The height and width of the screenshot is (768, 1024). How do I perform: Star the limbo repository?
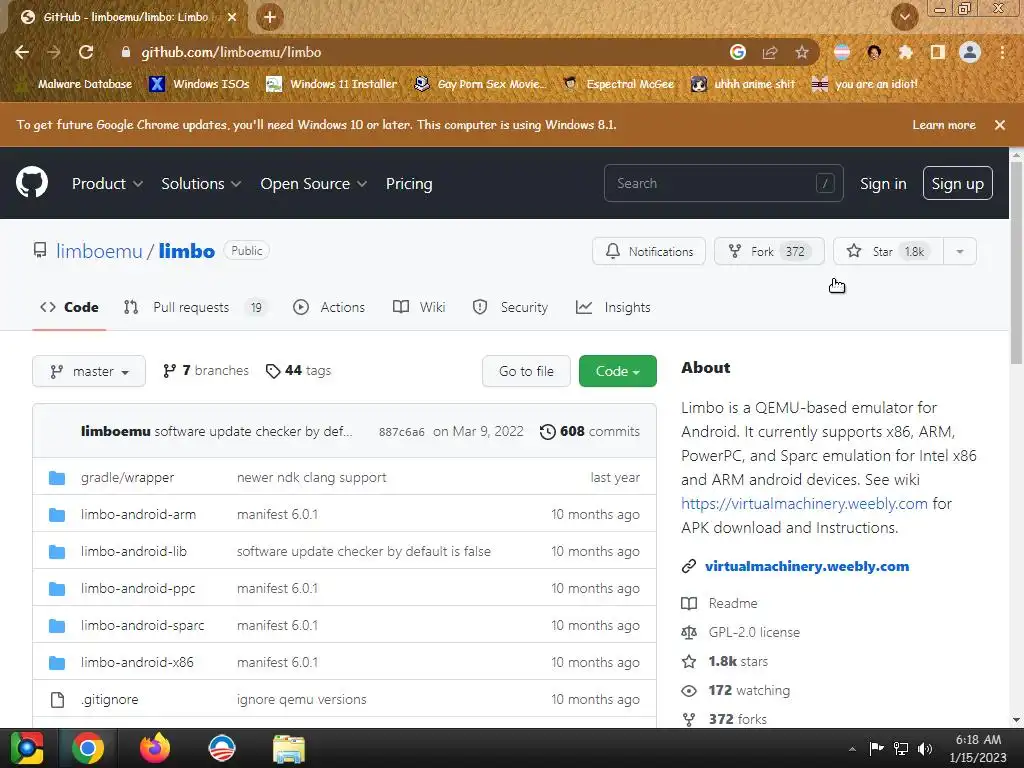coord(888,251)
